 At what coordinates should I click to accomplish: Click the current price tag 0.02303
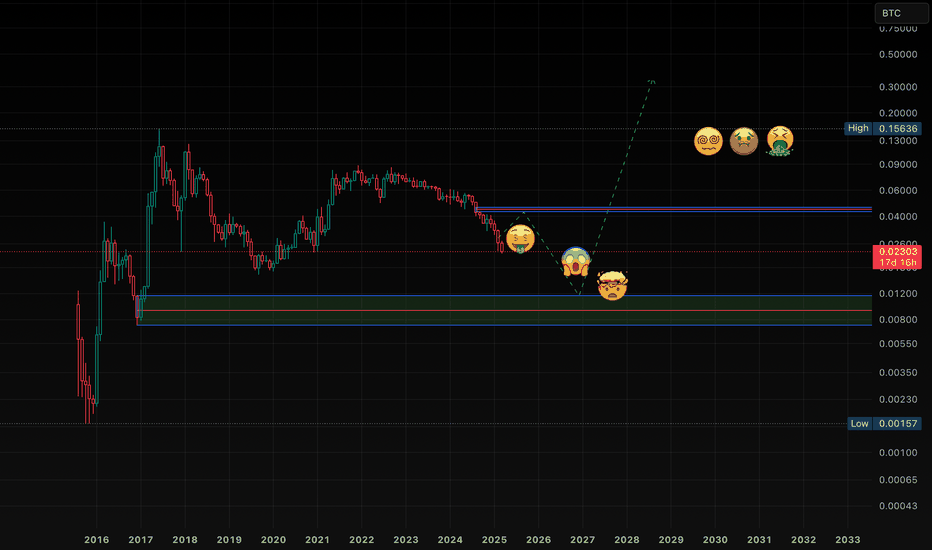[x=898, y=252]
